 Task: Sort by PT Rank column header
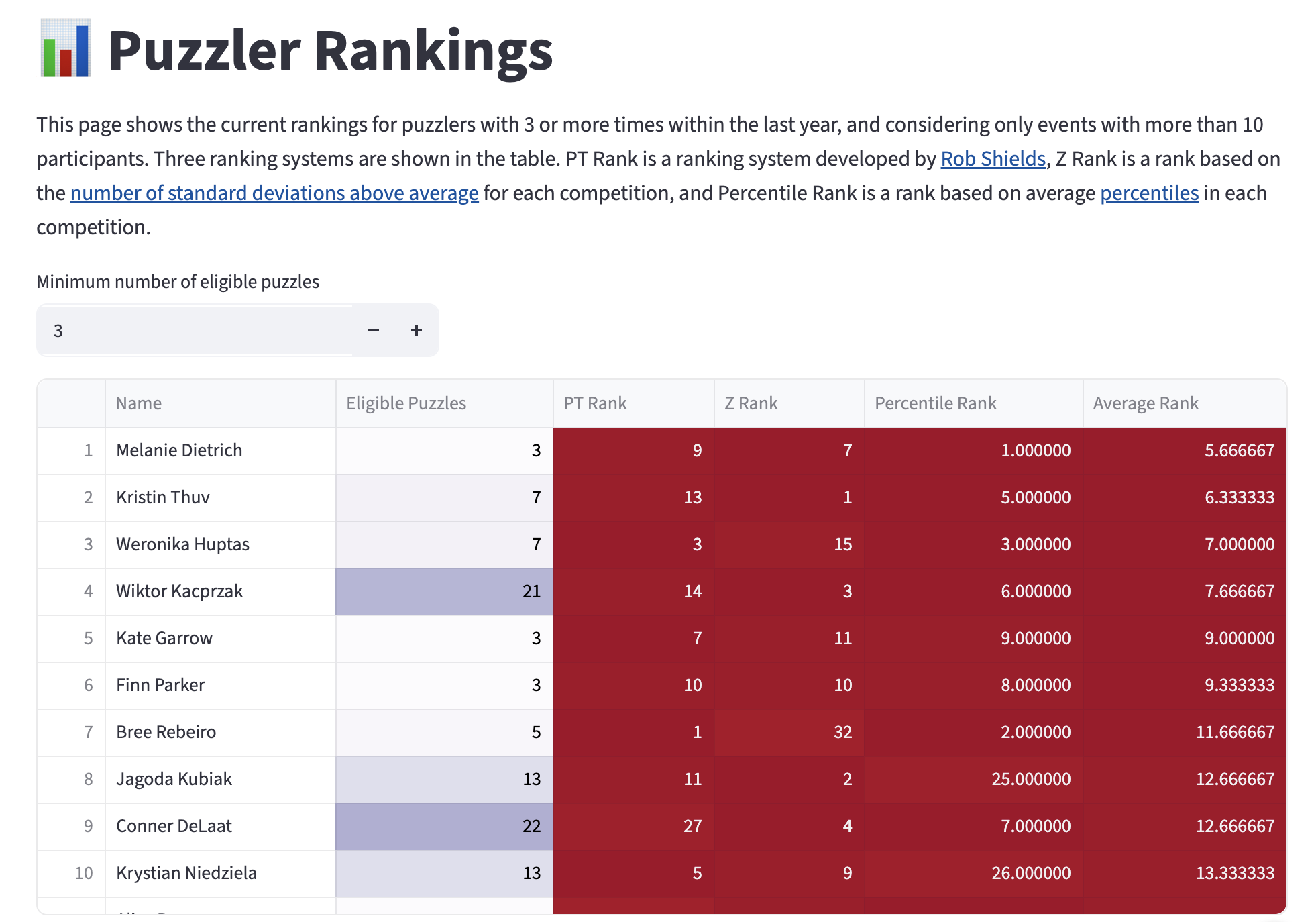[x=633, y=403]
